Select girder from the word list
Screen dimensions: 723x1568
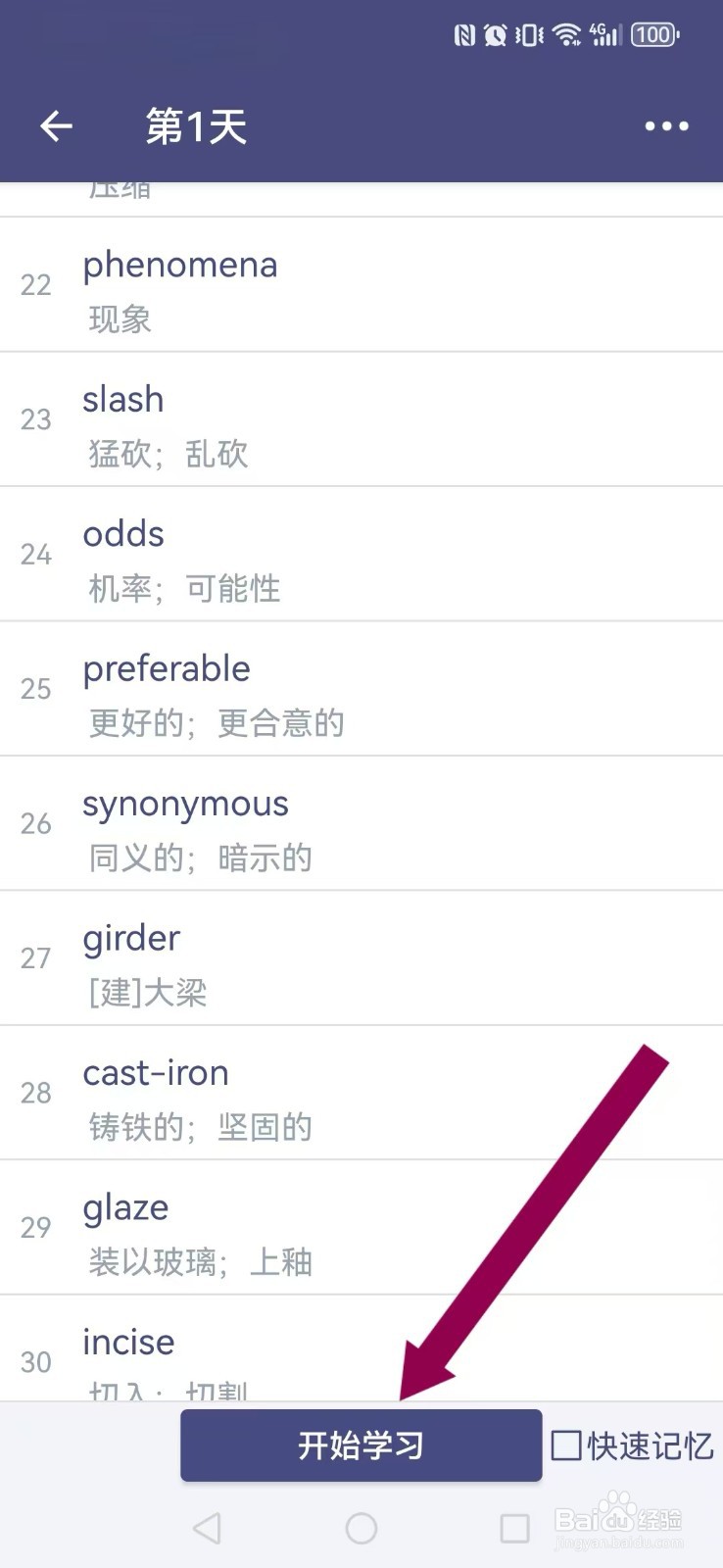tap(361, 958)
